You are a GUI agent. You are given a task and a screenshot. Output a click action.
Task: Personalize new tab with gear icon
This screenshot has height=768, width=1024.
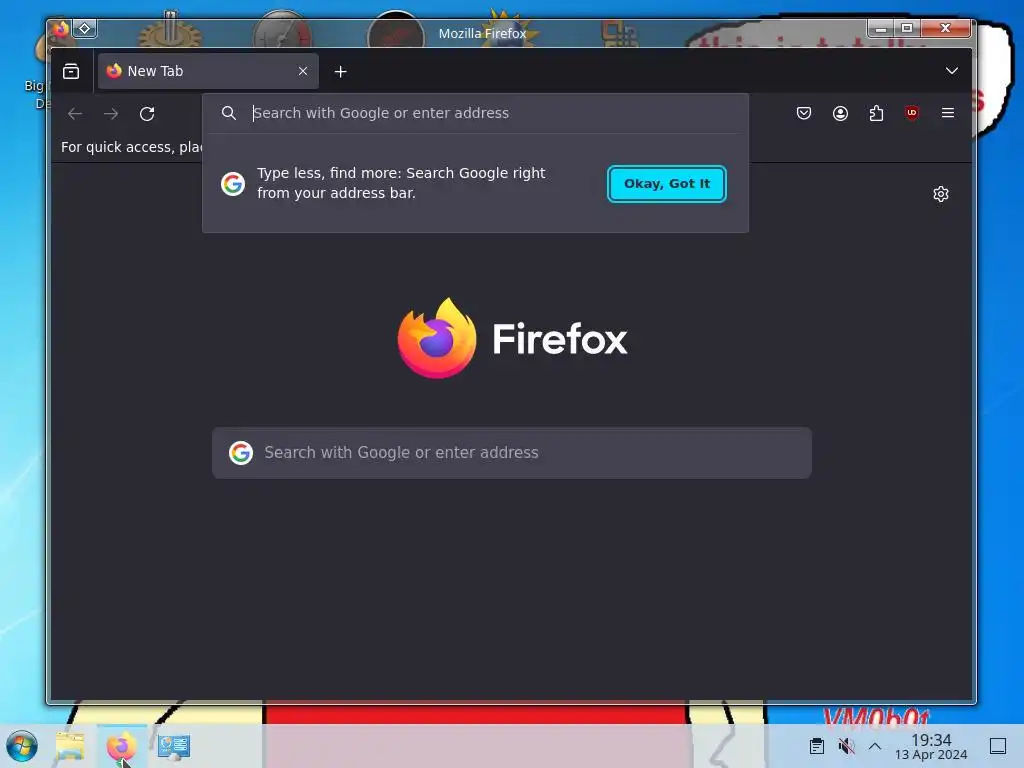click(940, 194)
